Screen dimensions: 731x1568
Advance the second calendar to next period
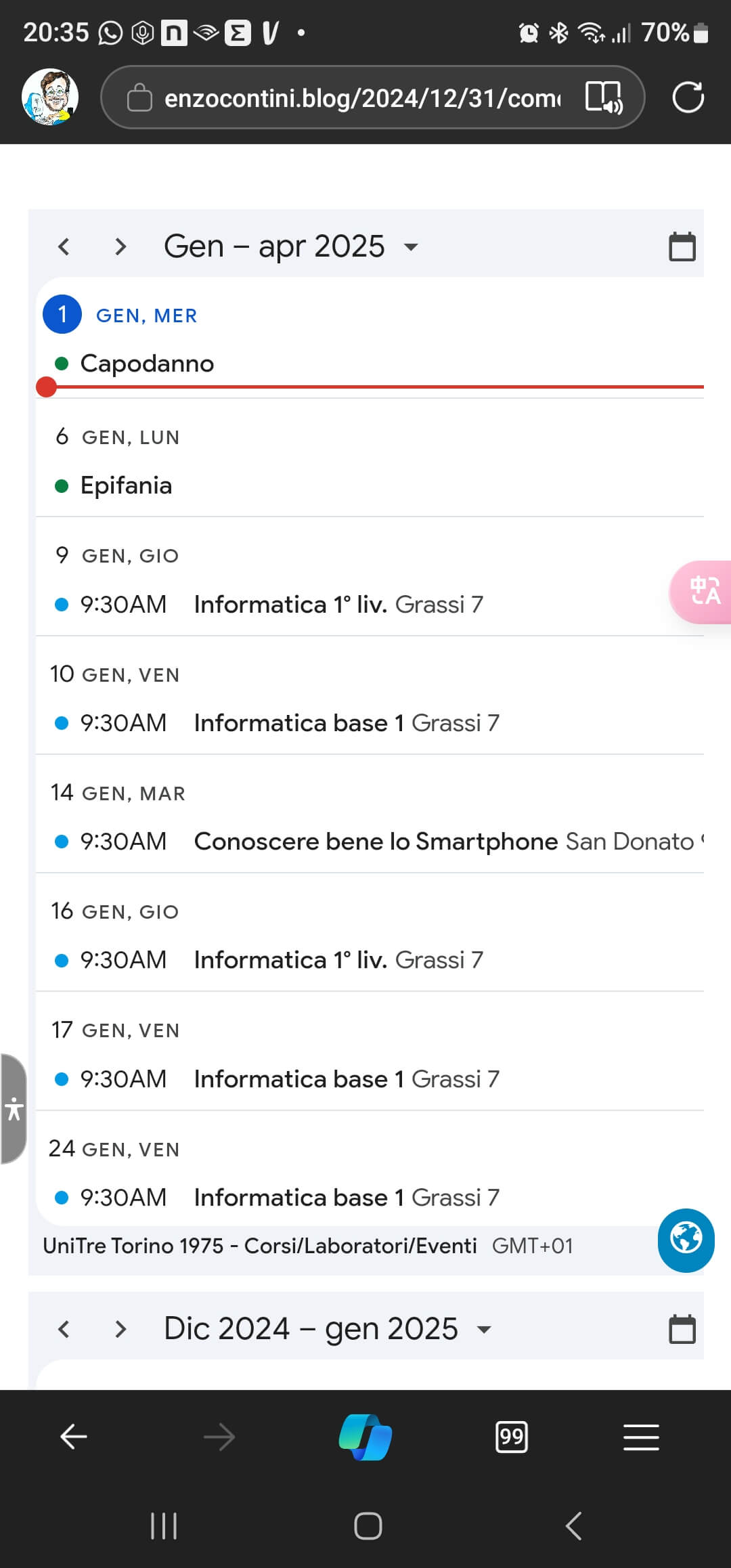click(x=120, y=1329)
